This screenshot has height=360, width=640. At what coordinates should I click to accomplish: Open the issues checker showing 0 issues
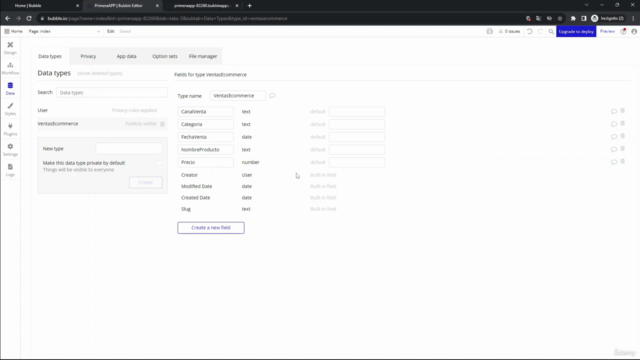[509, 31]
